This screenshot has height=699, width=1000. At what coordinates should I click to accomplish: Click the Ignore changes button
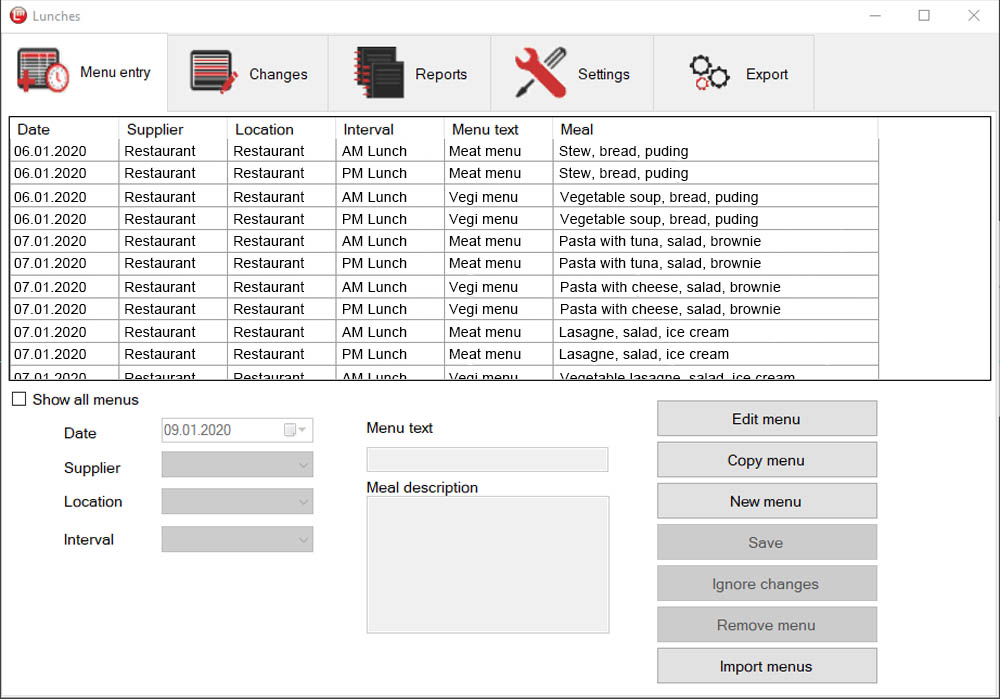pos(767,584)
